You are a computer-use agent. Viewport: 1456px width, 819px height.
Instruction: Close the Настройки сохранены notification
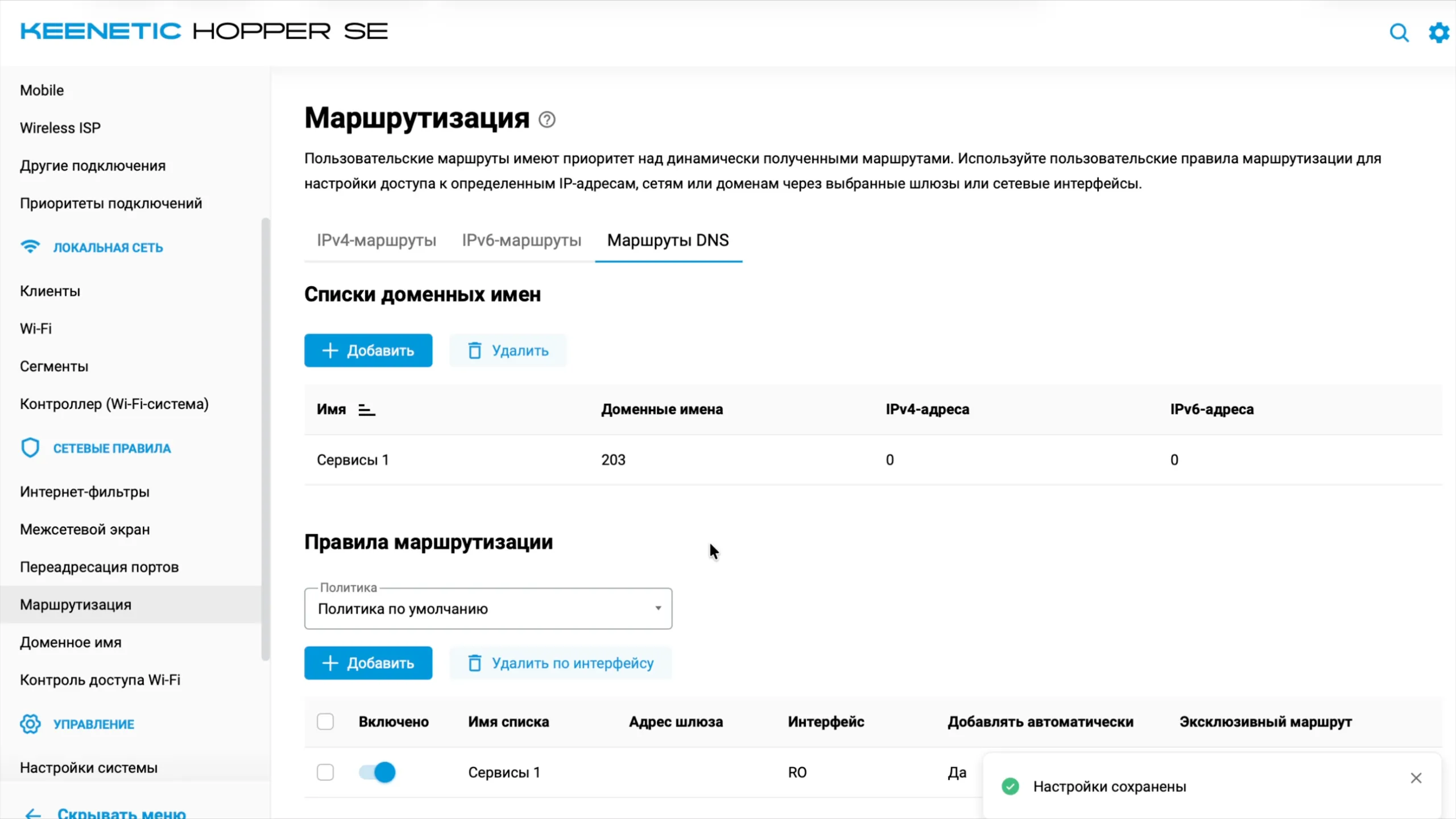tap(1416, 778)
